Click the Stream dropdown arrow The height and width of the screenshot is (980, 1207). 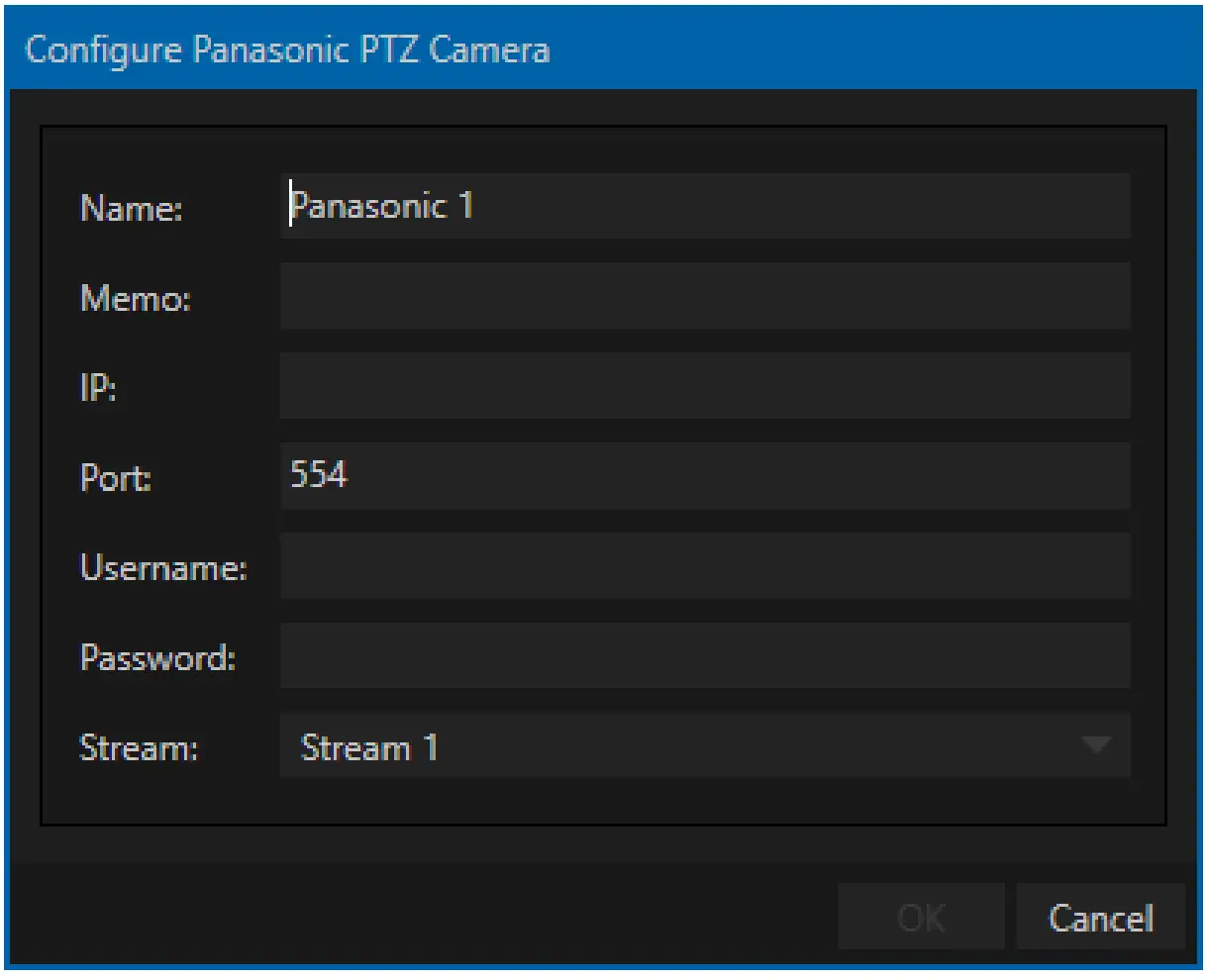1094,746
